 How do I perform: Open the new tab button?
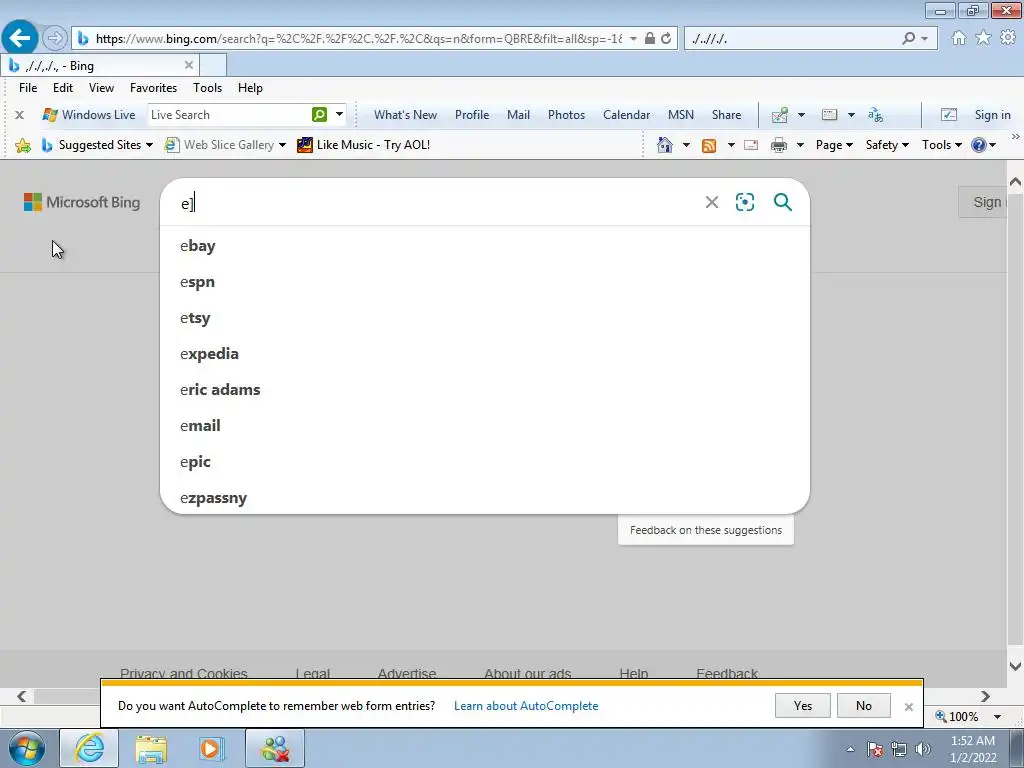[213, 65]
